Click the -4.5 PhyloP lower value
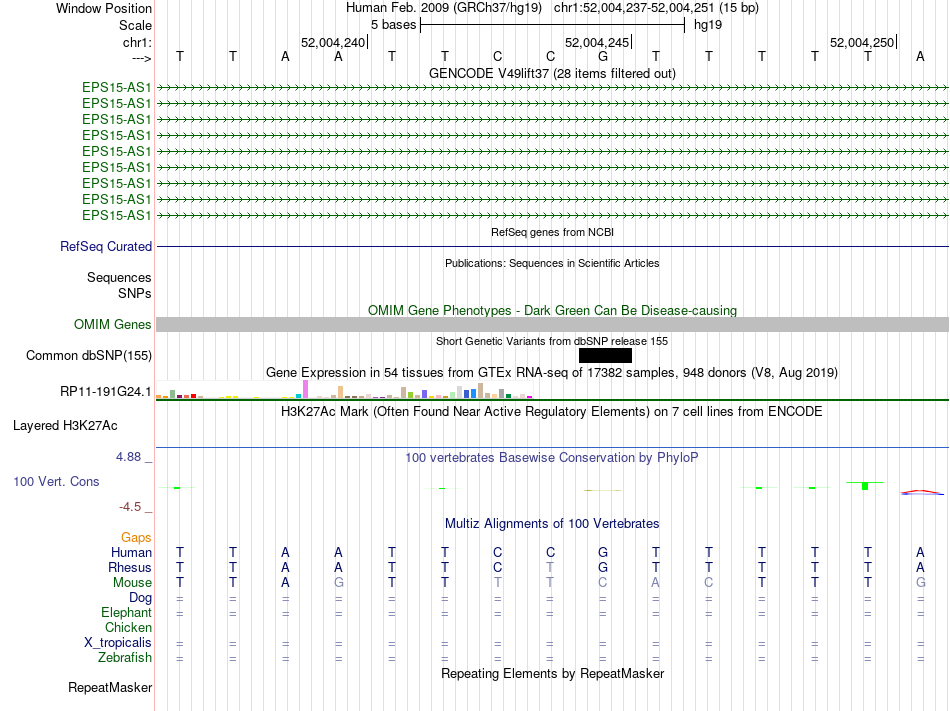Image resolution: width=950 pixels, height=711 pixels. tap(131, 506)
